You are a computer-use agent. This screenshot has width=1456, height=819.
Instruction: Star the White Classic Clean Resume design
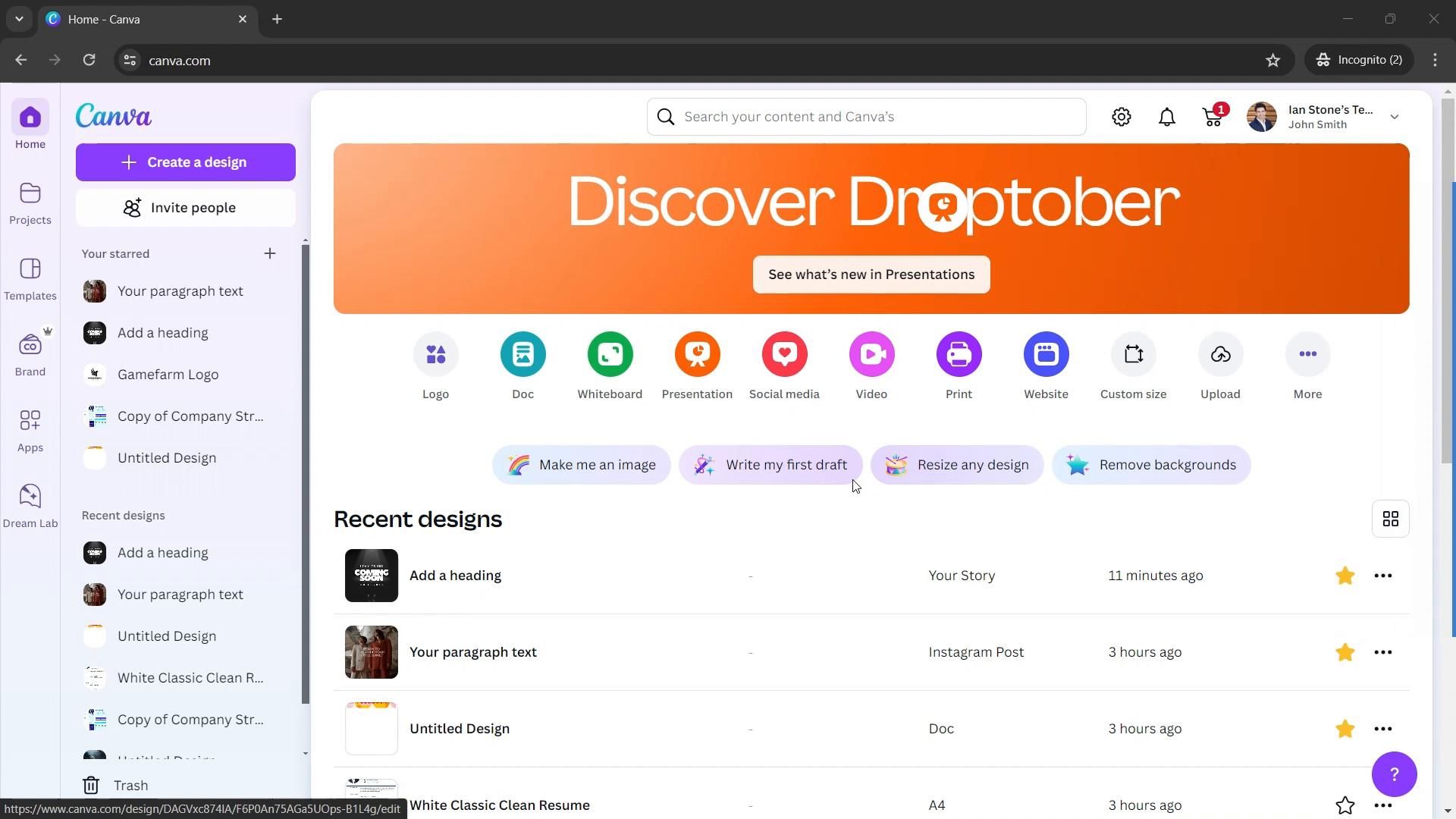click(x=1345, y=805)
